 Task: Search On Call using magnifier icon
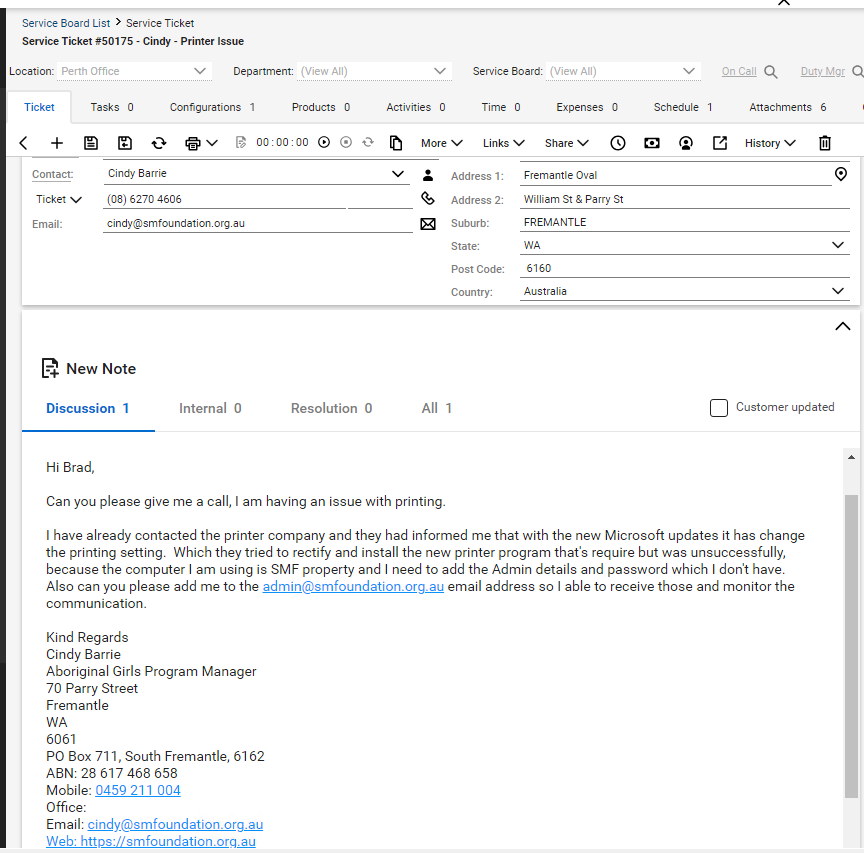771,72
